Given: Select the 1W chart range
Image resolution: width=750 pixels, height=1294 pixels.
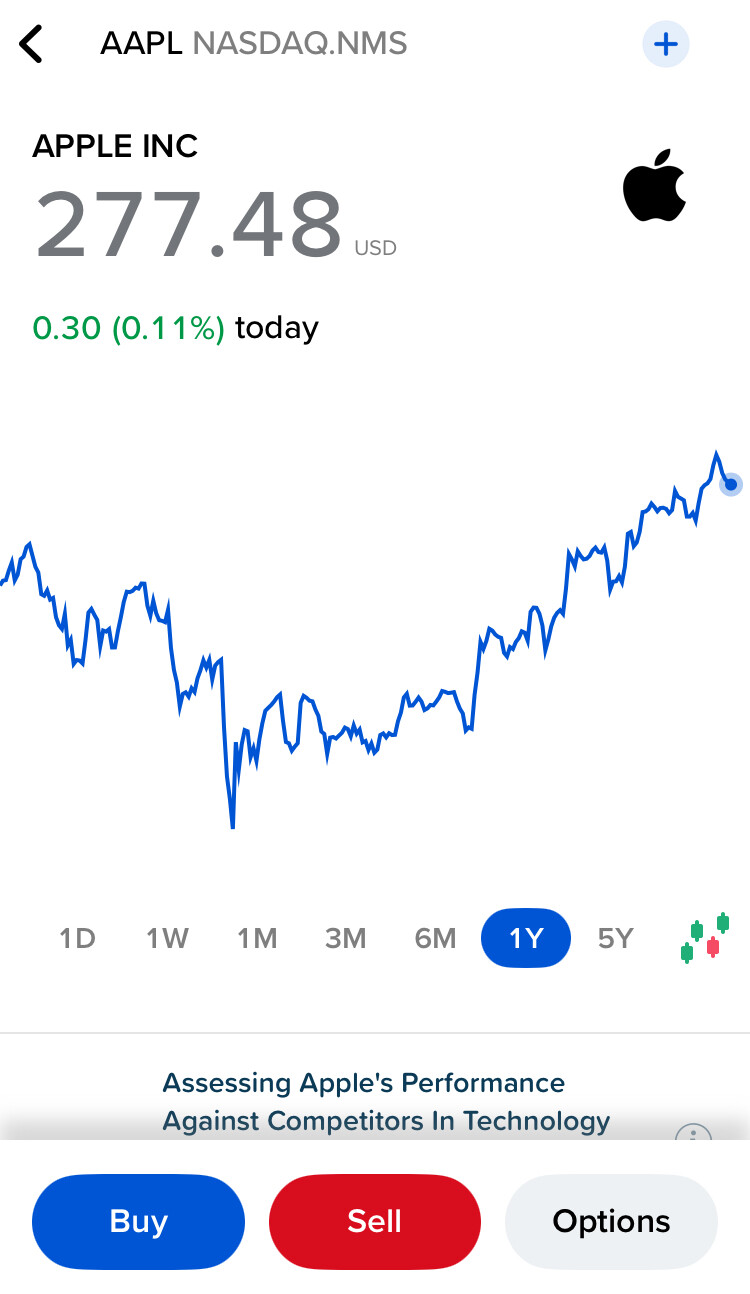Looking at the screenshot, I should pyautogui.click(x=167, y=938).
